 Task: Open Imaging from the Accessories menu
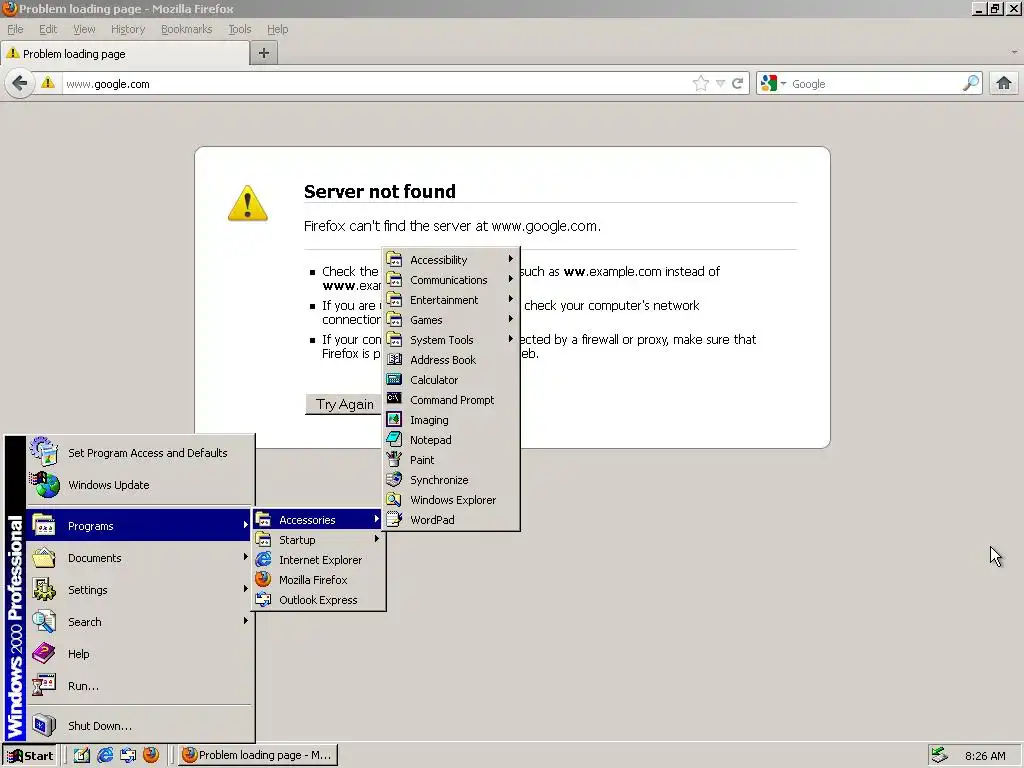tap(451, 420)
